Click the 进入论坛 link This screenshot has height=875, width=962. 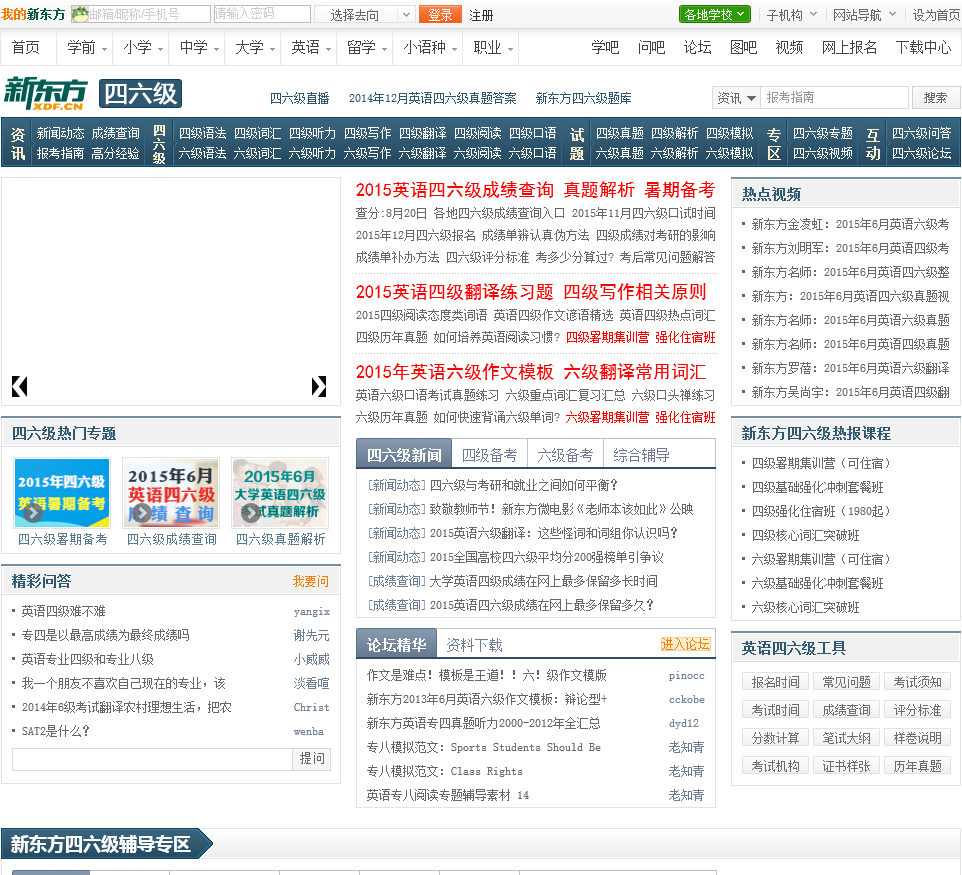pos(685,644)
